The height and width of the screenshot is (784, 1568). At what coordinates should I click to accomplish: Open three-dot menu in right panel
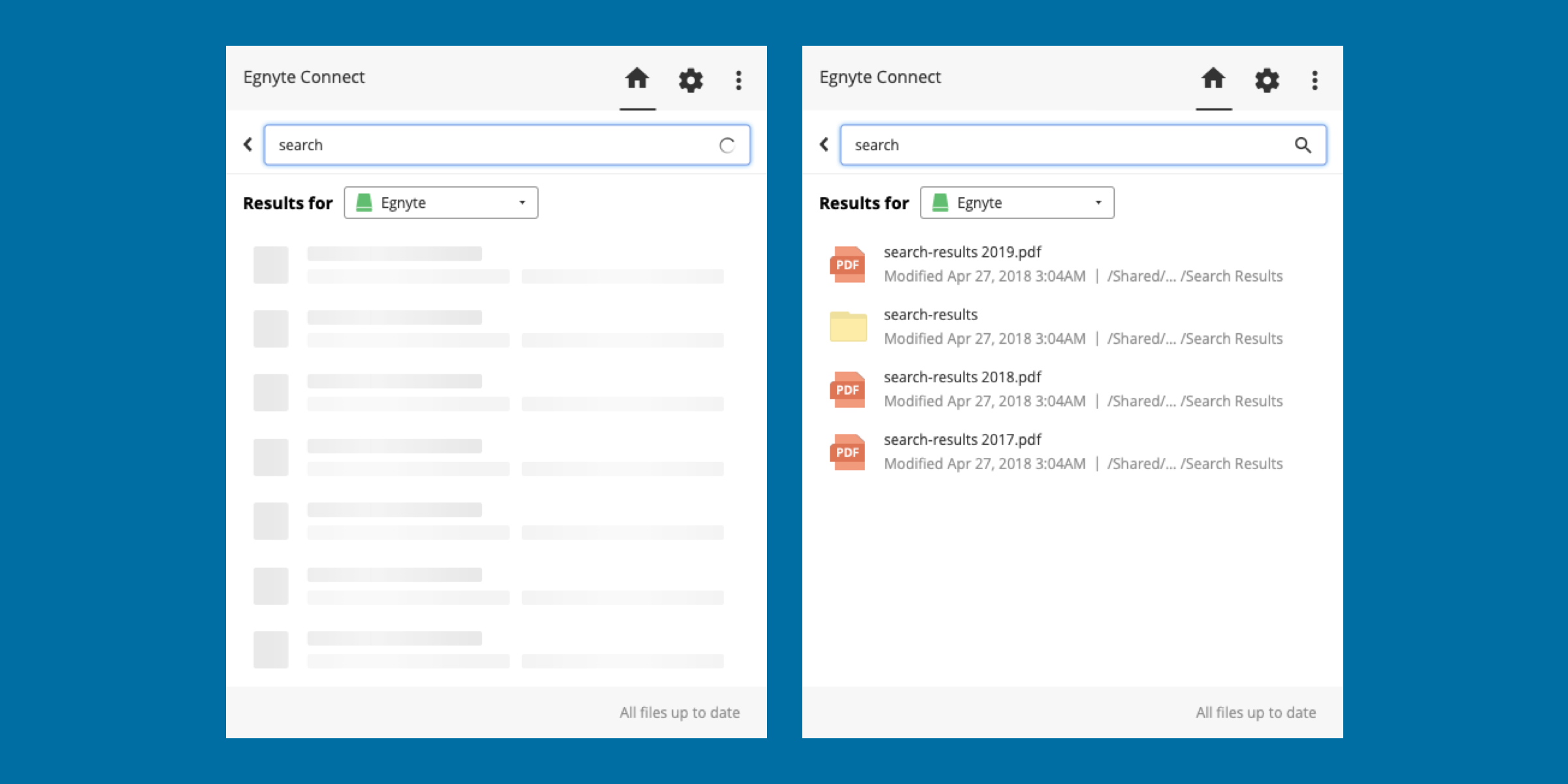pos(1315,80)
